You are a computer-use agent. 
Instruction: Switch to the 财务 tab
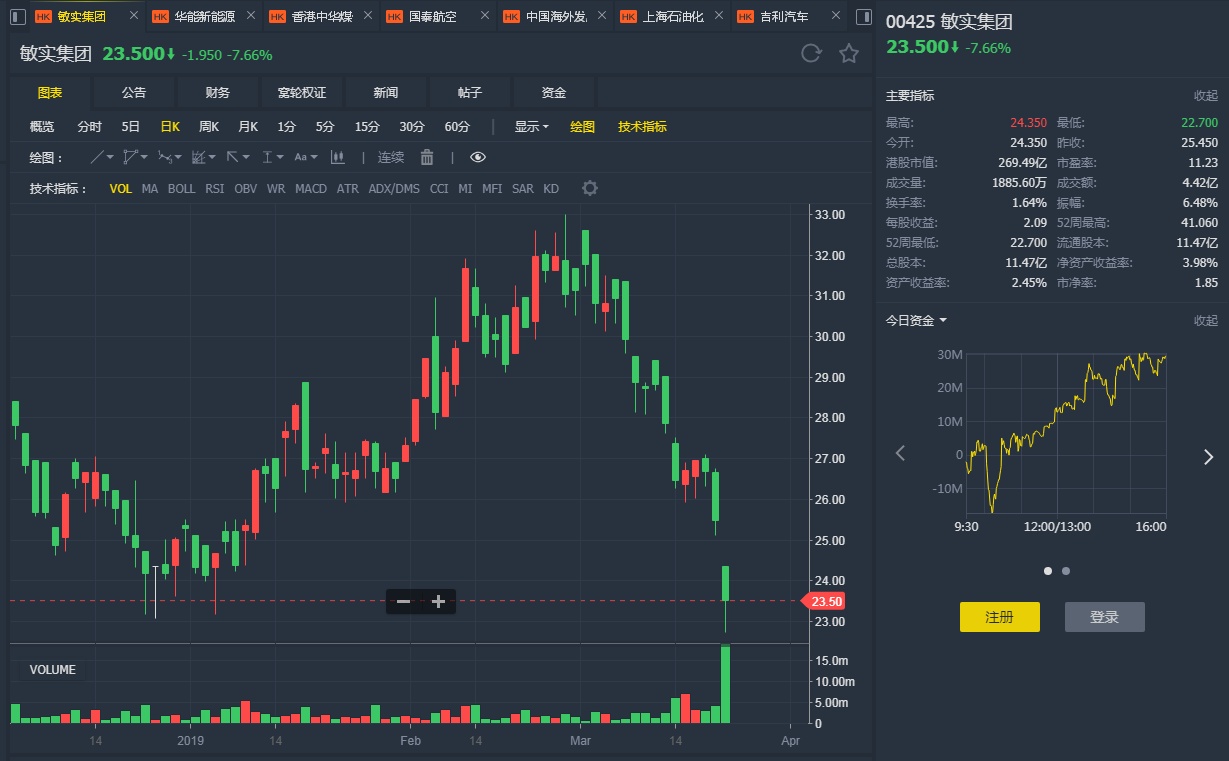pyautogui.click(x=218, y=93)
